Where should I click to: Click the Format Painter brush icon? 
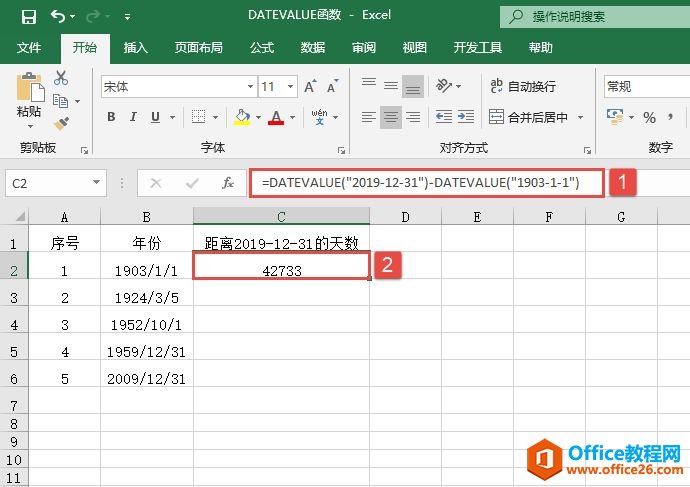pos(61,124)
